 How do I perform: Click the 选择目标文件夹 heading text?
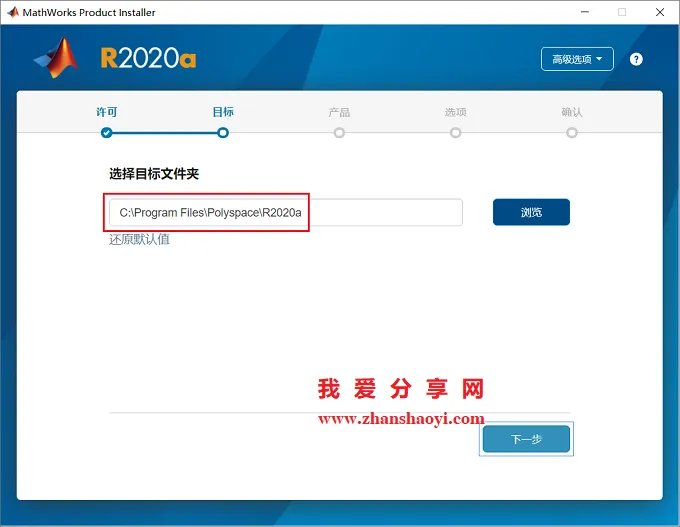tap(154, 174)
